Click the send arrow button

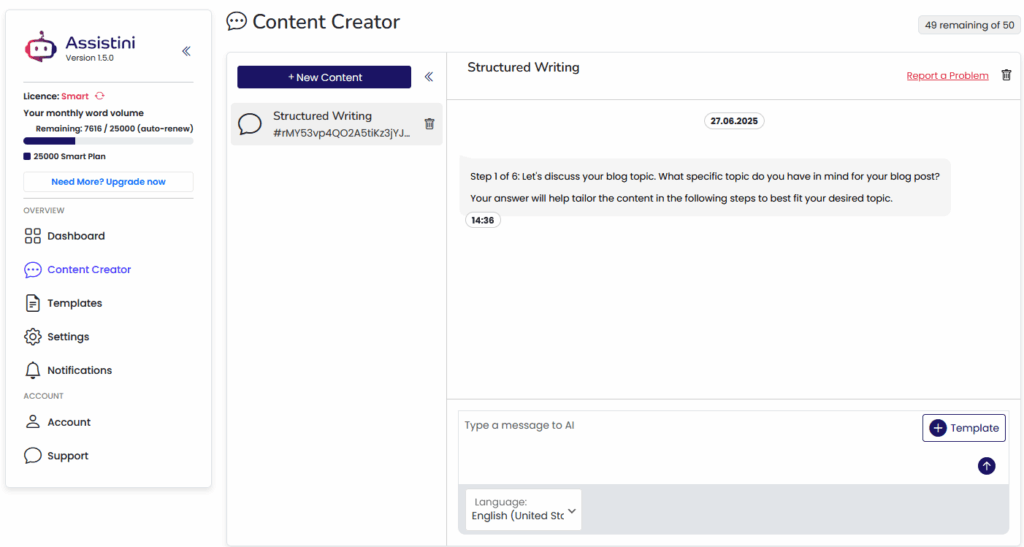tap(986, 466)
